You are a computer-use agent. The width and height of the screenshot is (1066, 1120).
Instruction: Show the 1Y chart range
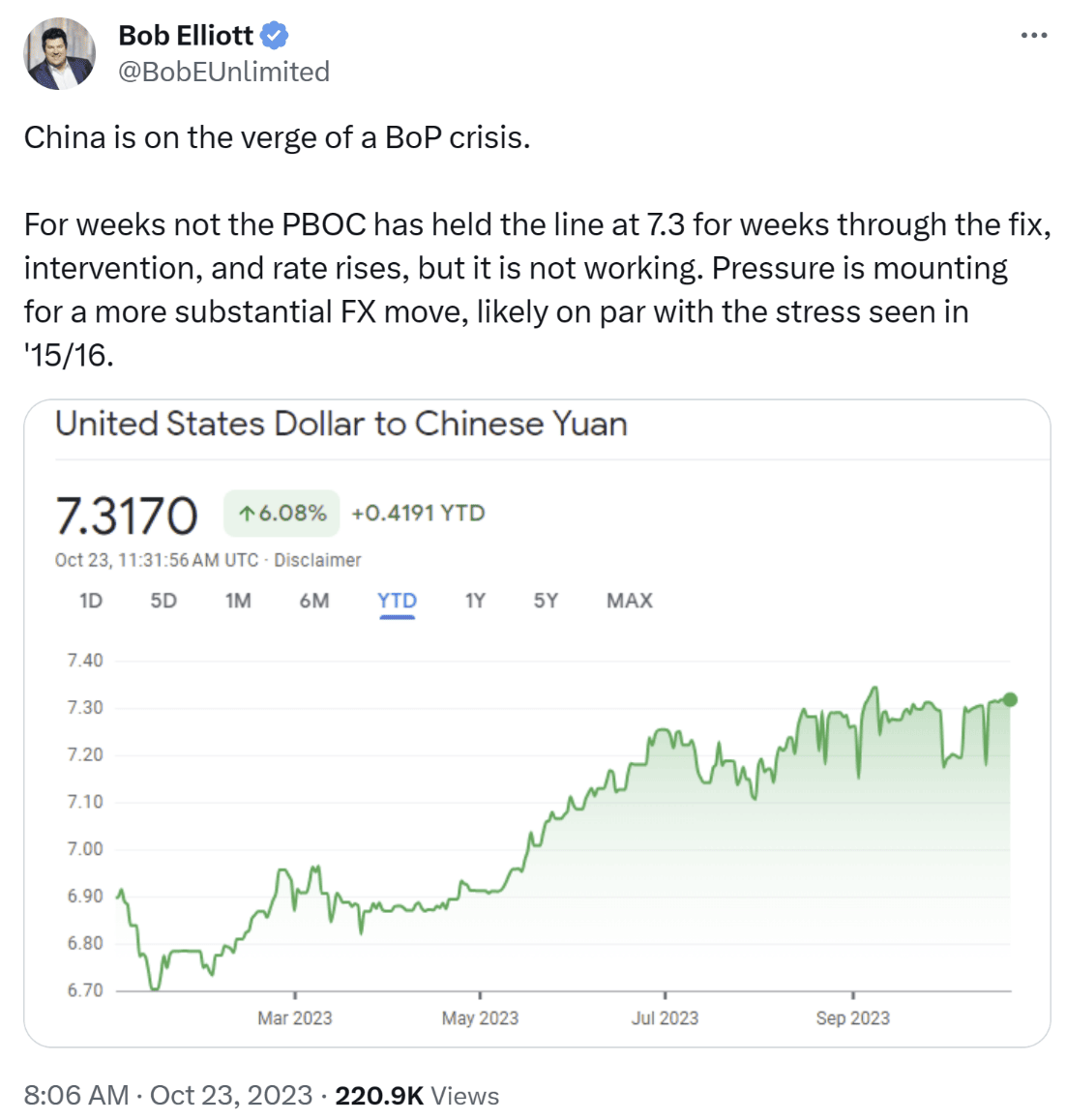(475, 601)
